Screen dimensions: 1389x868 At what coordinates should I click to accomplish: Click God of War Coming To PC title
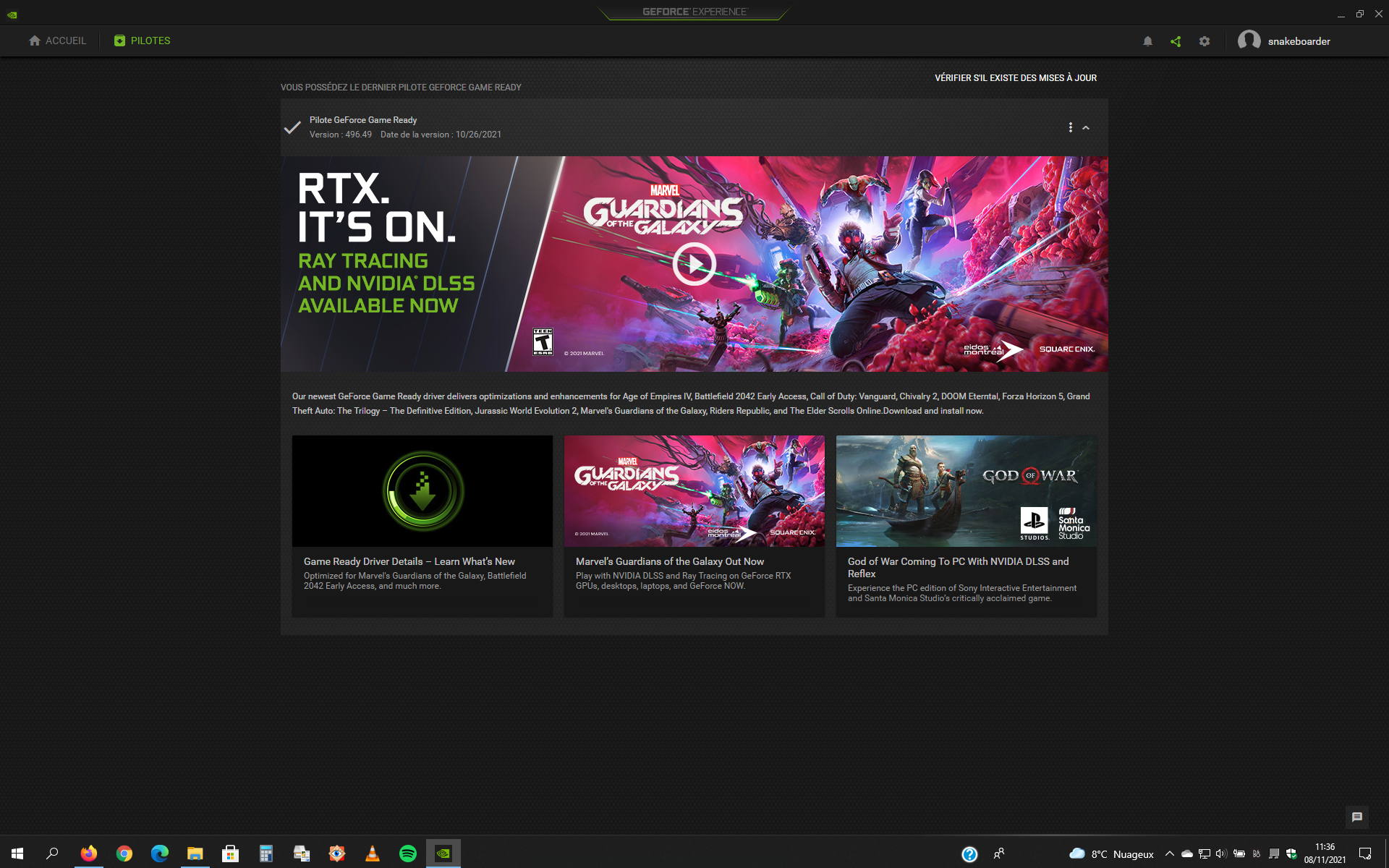(958, 567)
